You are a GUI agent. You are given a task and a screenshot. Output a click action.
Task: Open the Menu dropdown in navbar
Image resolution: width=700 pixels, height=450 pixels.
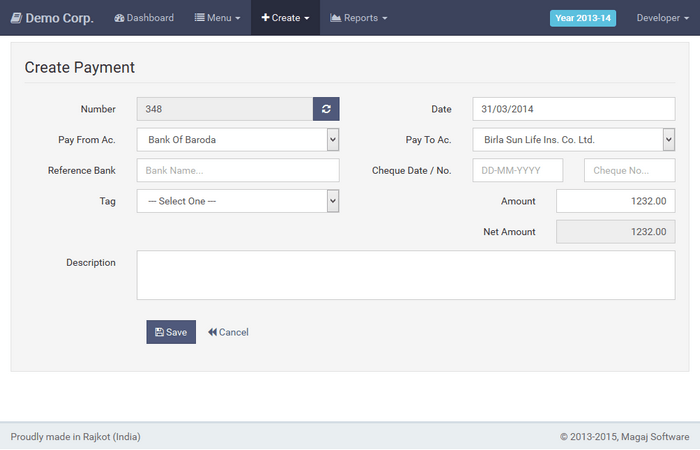pos(217,18)
